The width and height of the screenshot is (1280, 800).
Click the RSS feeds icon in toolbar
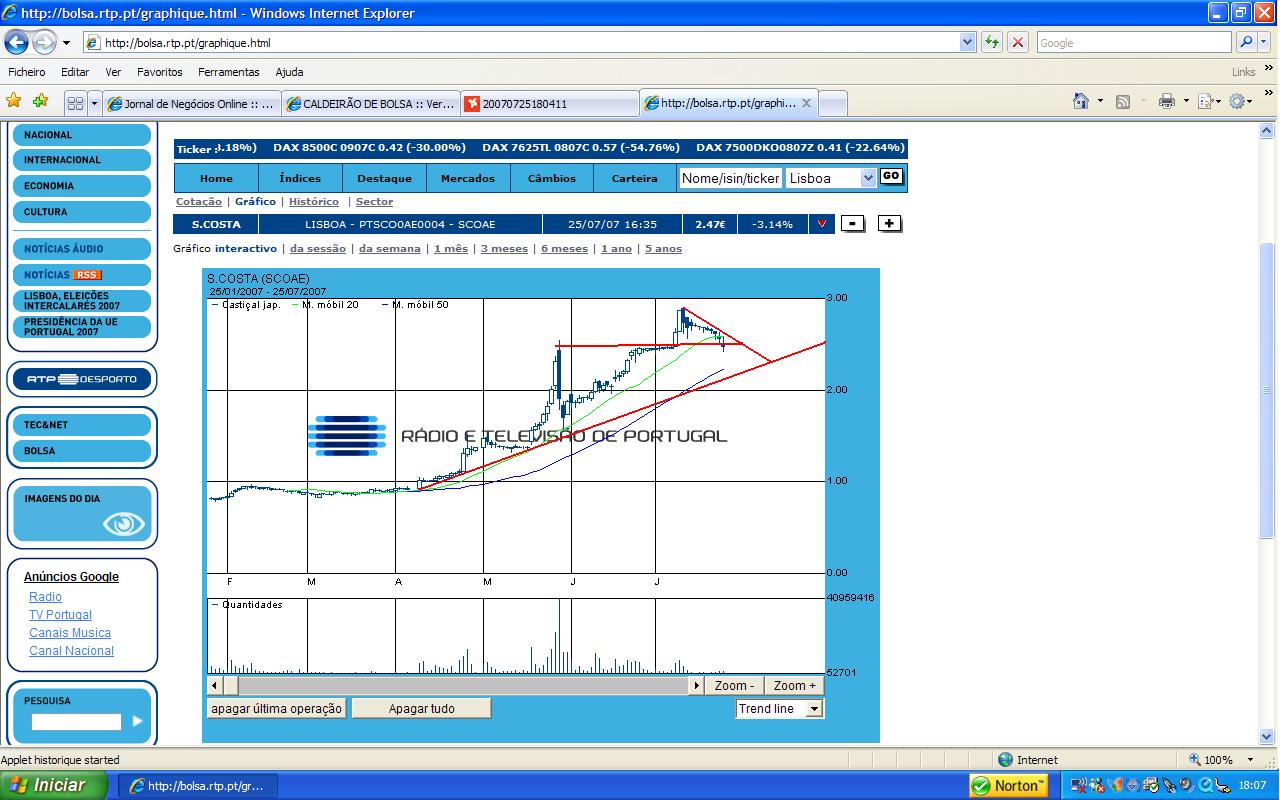point(1123,101)
